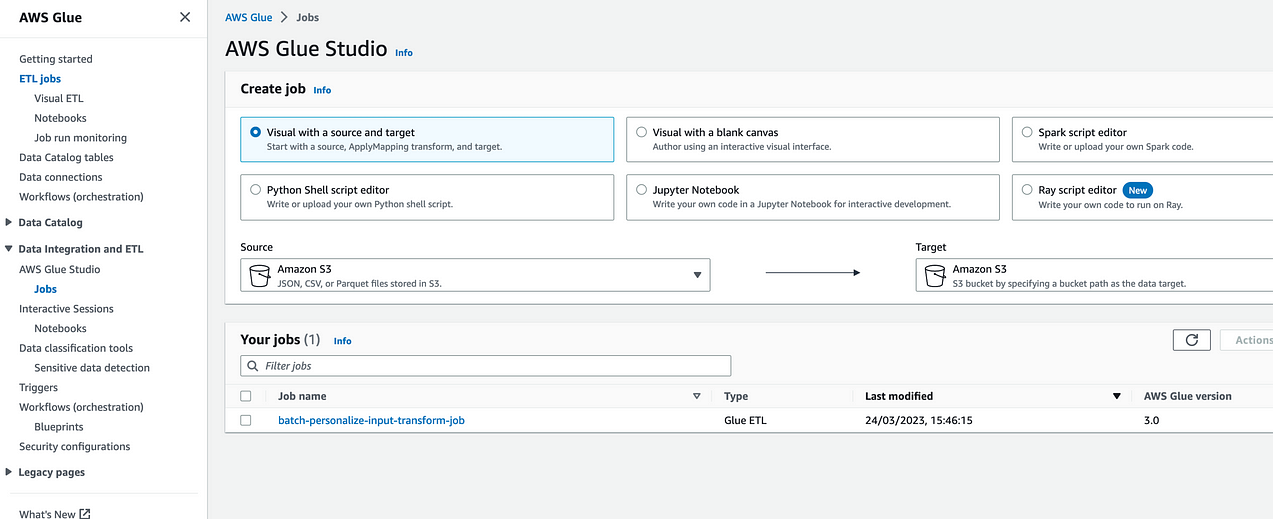Choose Python Shell script editor radio

(256, 189)
